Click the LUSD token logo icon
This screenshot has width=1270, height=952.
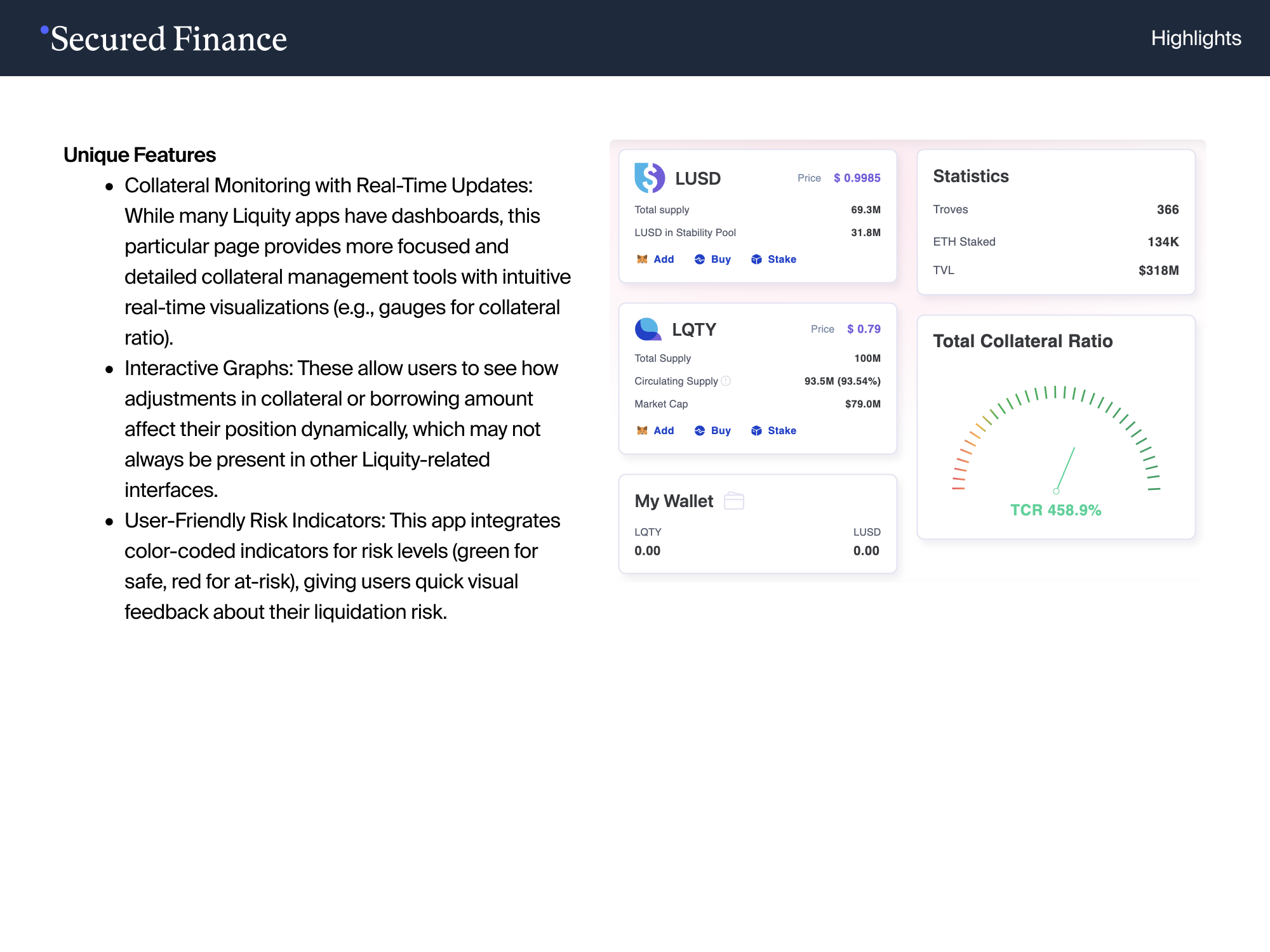650,178
